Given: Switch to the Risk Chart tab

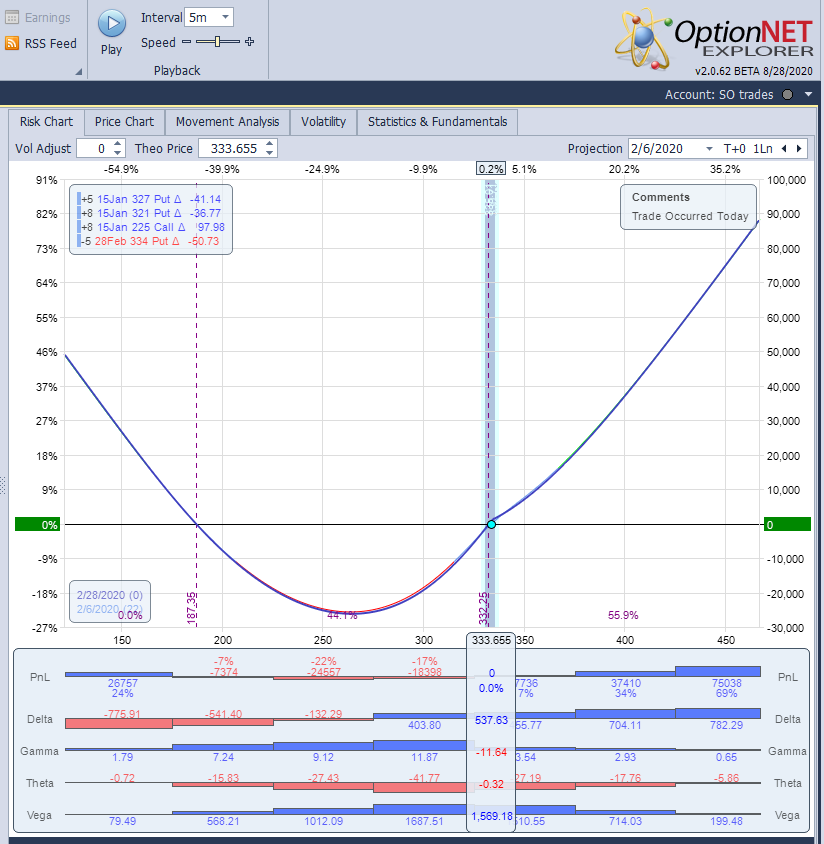Looking at the screenshot, I should pos(46,122).
